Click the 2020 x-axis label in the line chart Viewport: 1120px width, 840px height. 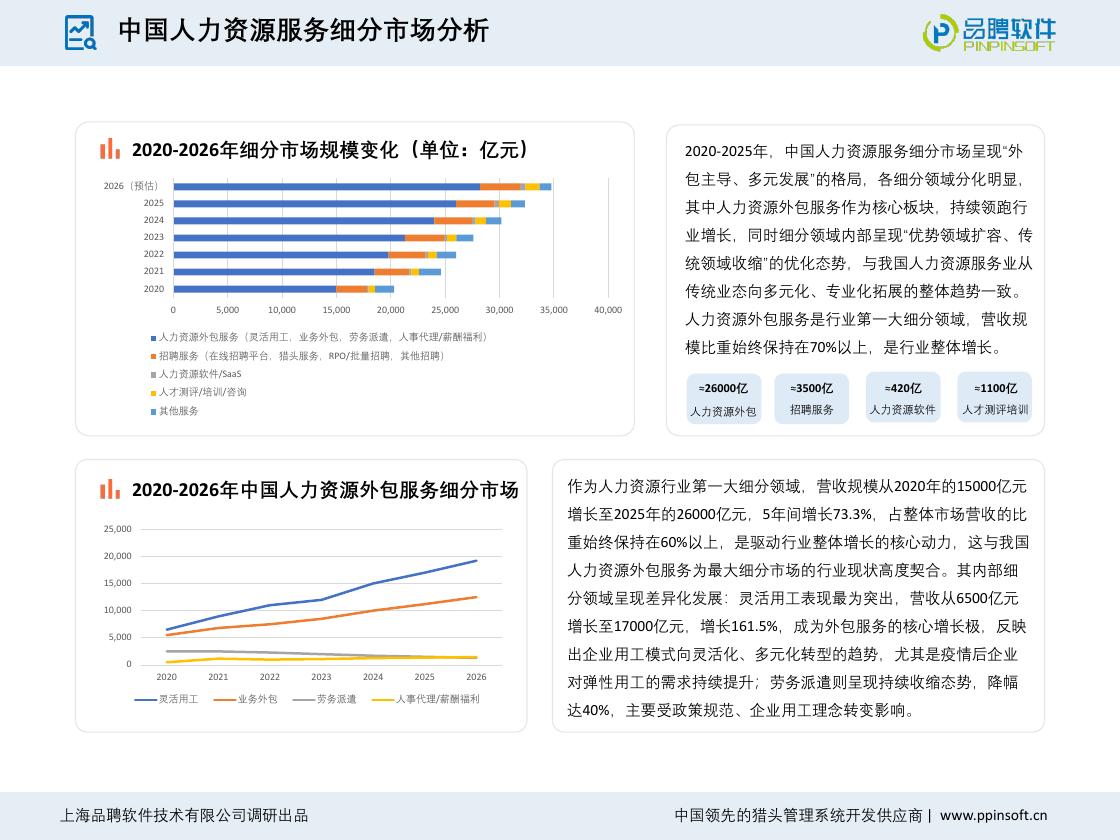(166, 677)
